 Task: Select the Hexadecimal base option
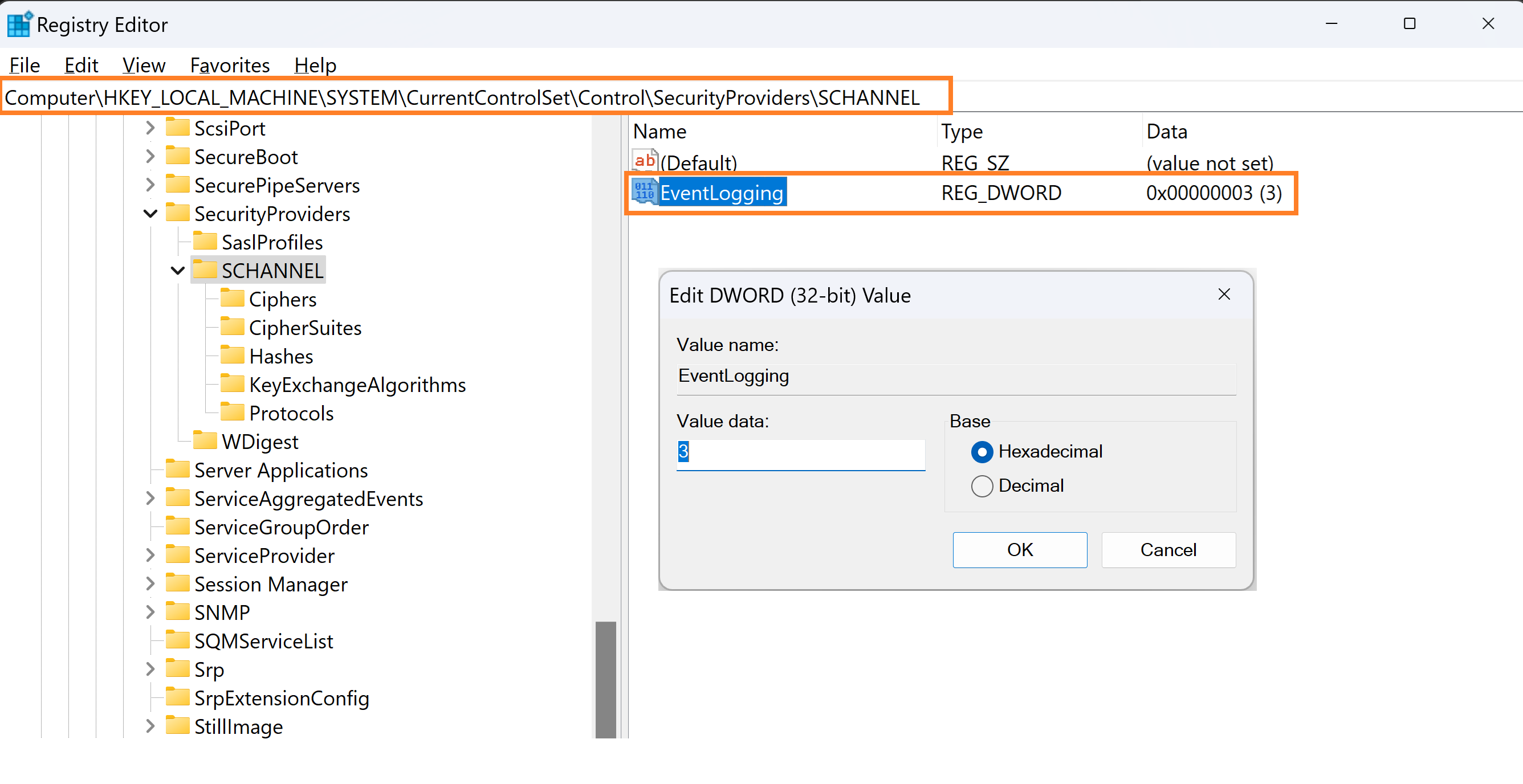982,451
